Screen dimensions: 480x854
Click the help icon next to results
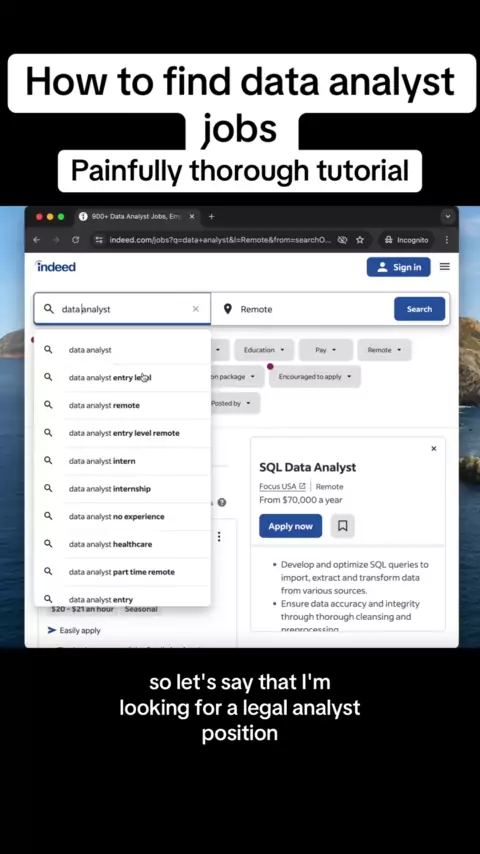(222, 502)
